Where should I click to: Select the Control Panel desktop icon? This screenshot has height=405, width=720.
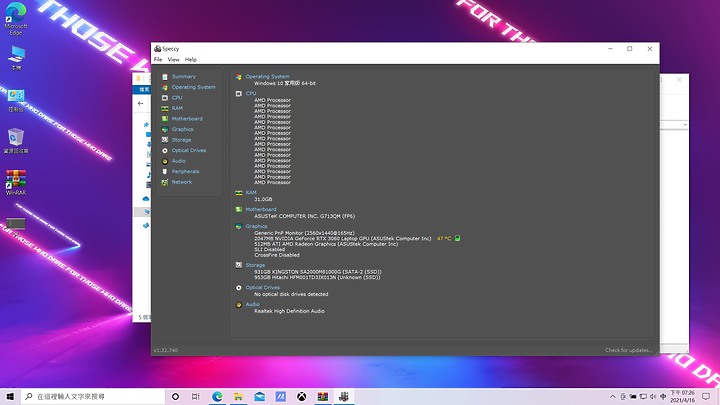pos(16,101)
